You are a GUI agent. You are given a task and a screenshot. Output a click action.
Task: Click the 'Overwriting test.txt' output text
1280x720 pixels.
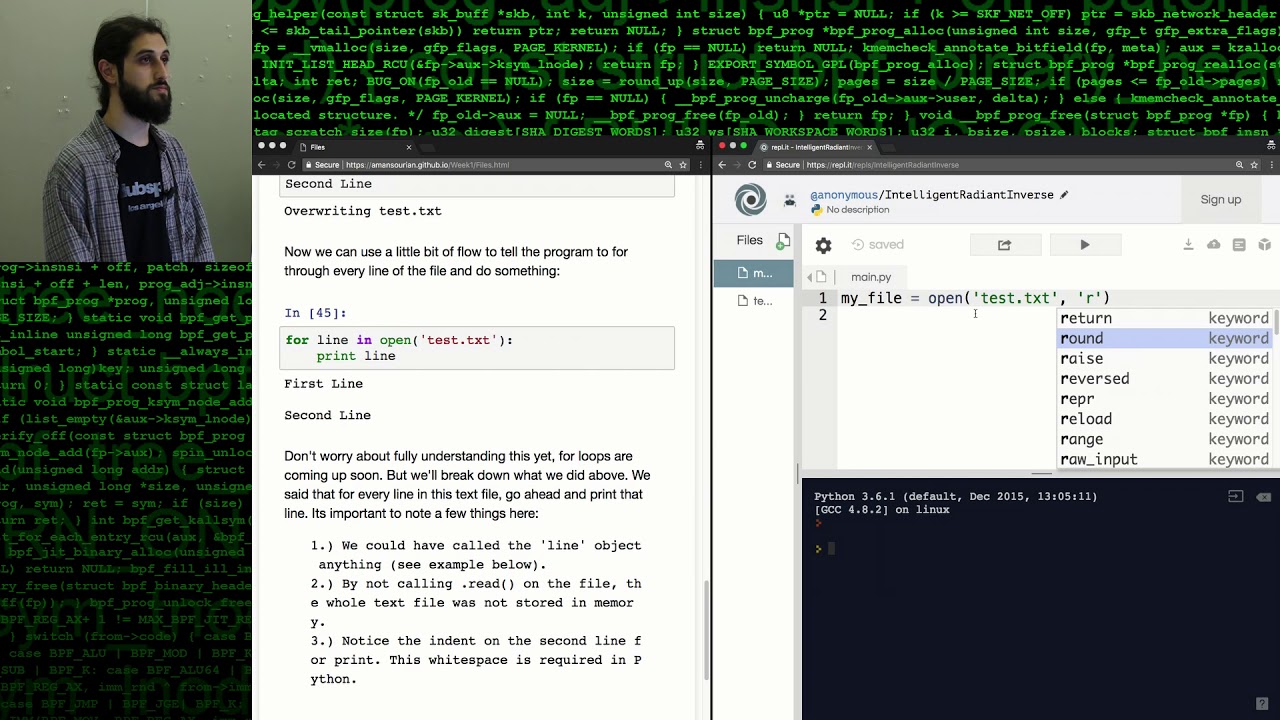363,211
